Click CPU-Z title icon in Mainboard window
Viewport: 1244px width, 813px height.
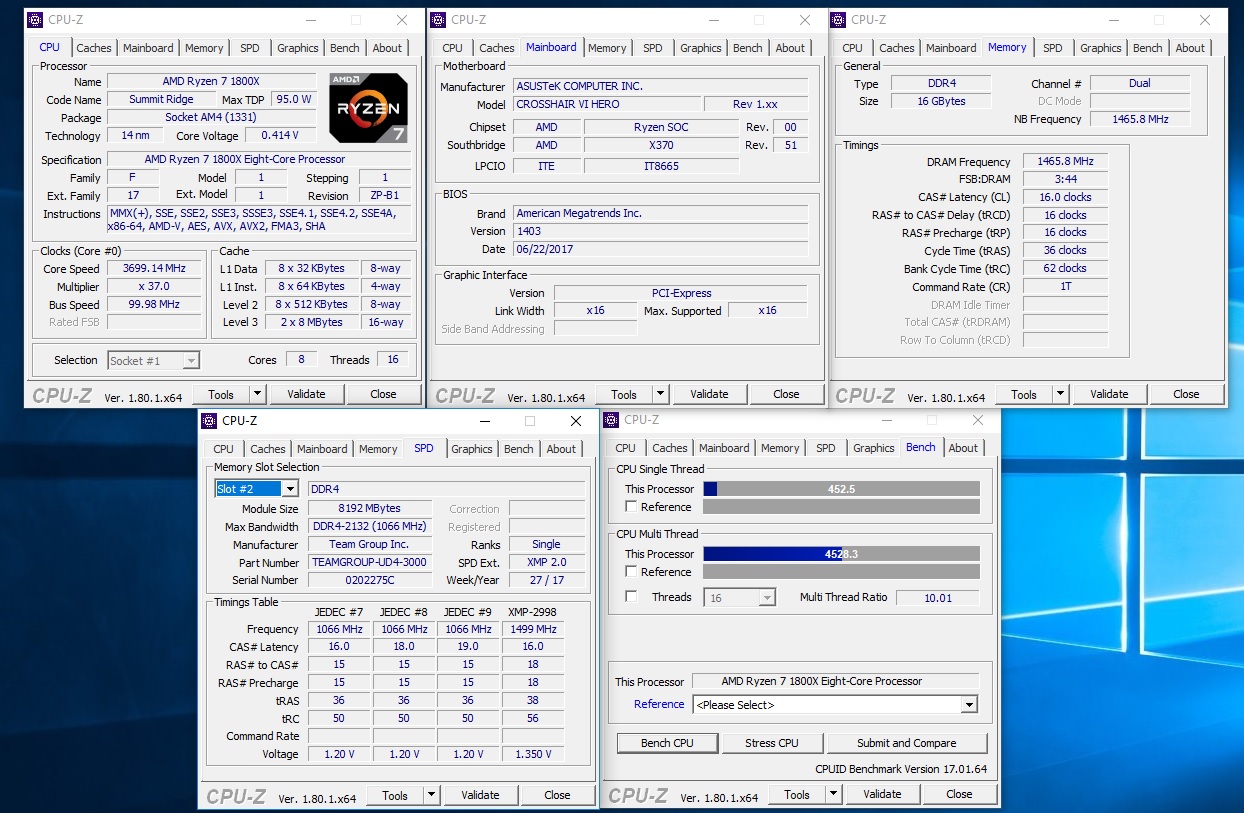(x=437, y=19)
